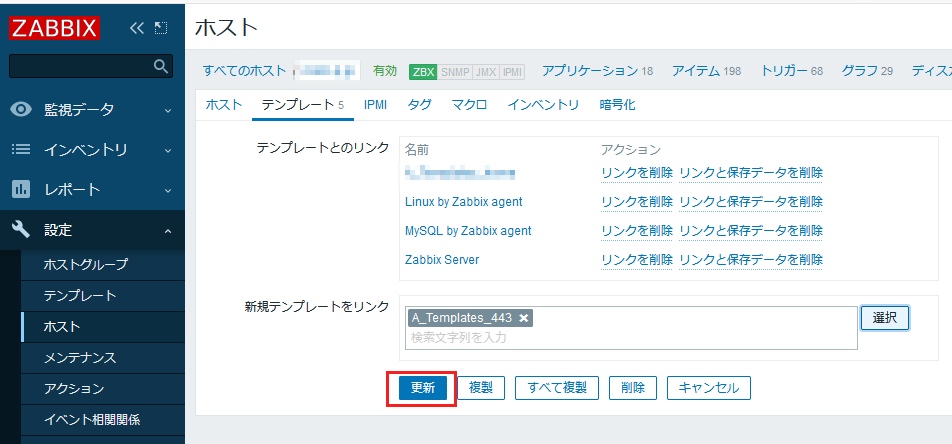Switch to the インベントリ host tab

543,104
